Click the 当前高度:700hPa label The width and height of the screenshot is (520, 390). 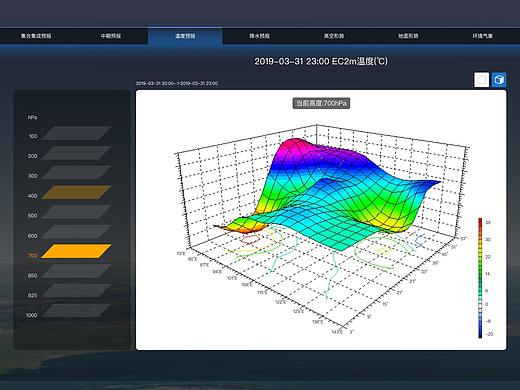tap(321, 103)
